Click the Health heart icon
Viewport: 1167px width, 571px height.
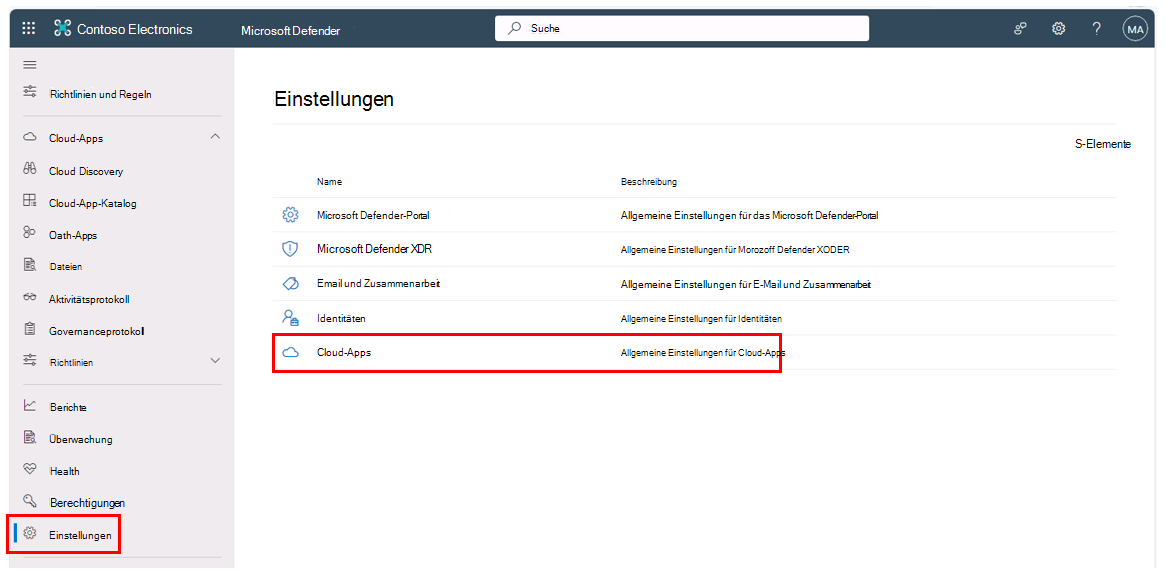(x=30, y=469)
